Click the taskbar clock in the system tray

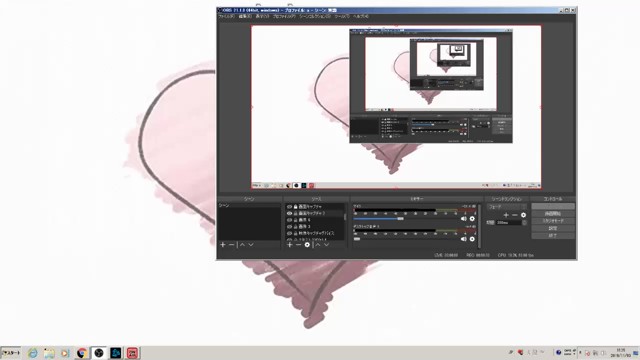[x=620, y=353]
